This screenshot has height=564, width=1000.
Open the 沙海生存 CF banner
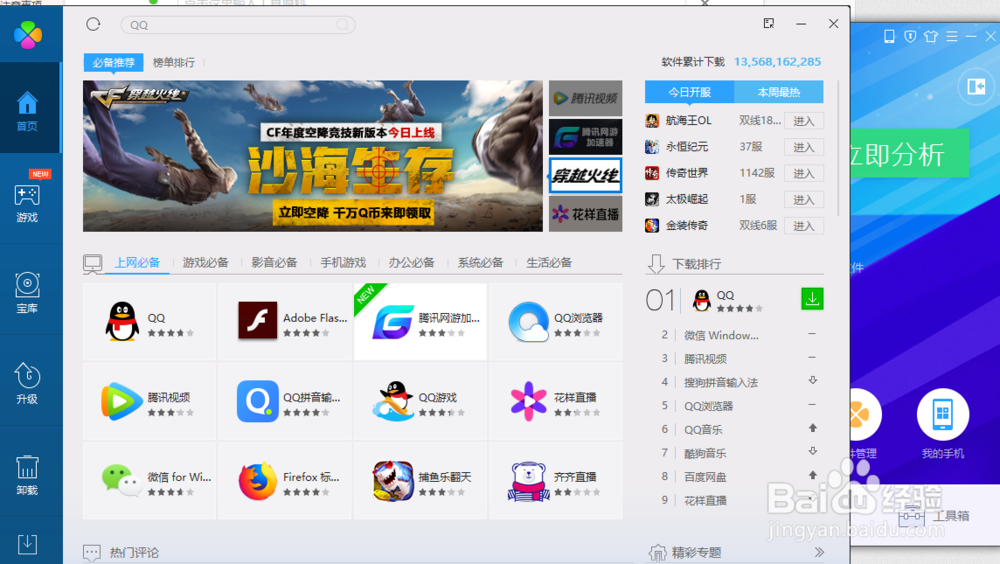pyautogui.click(x=312, y=156)
